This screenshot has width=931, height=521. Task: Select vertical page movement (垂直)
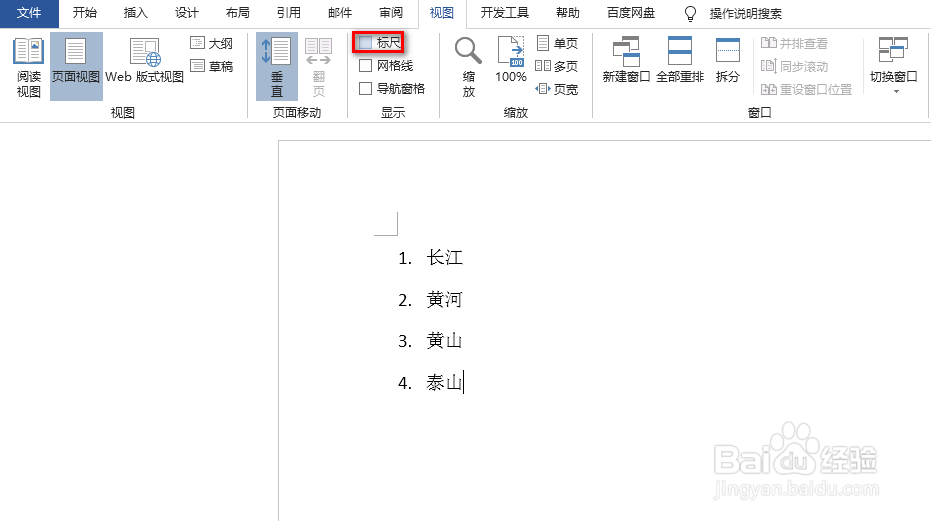[x=277, y=67]
